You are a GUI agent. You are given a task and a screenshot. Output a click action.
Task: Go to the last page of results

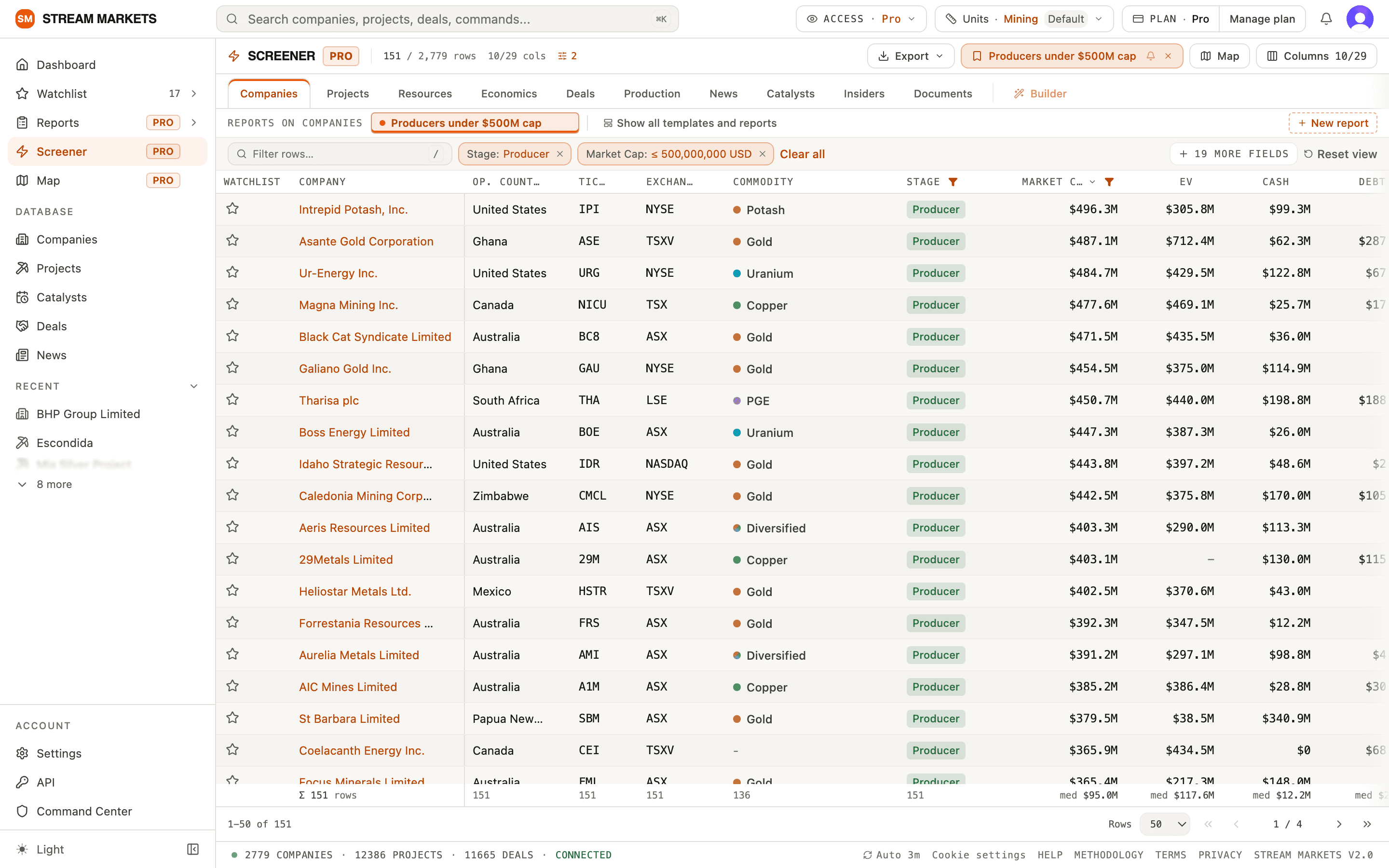tap(1367, 824)
